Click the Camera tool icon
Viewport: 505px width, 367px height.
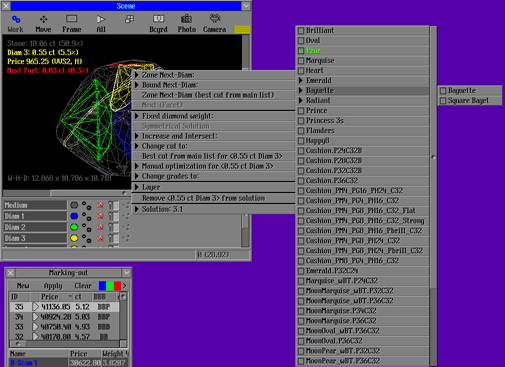tap(215, 18)
